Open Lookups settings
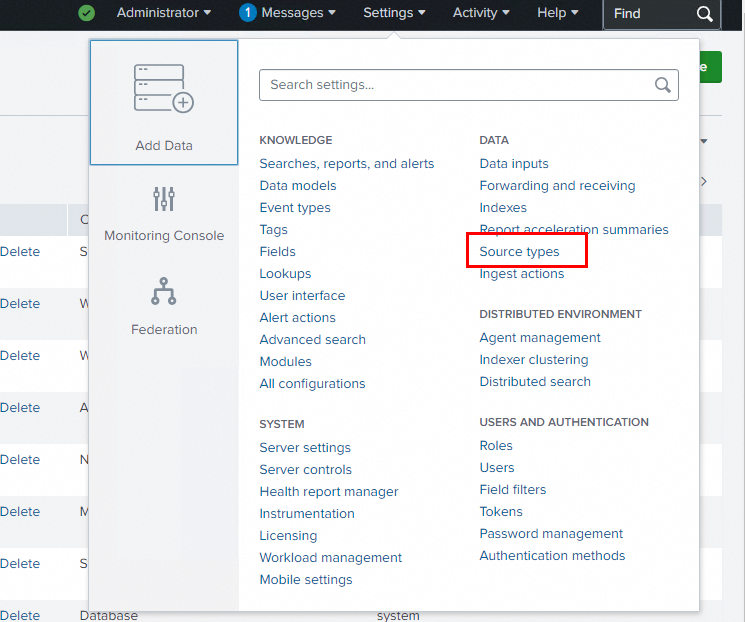This screenshot has width=745, height=622. [285, 274]
